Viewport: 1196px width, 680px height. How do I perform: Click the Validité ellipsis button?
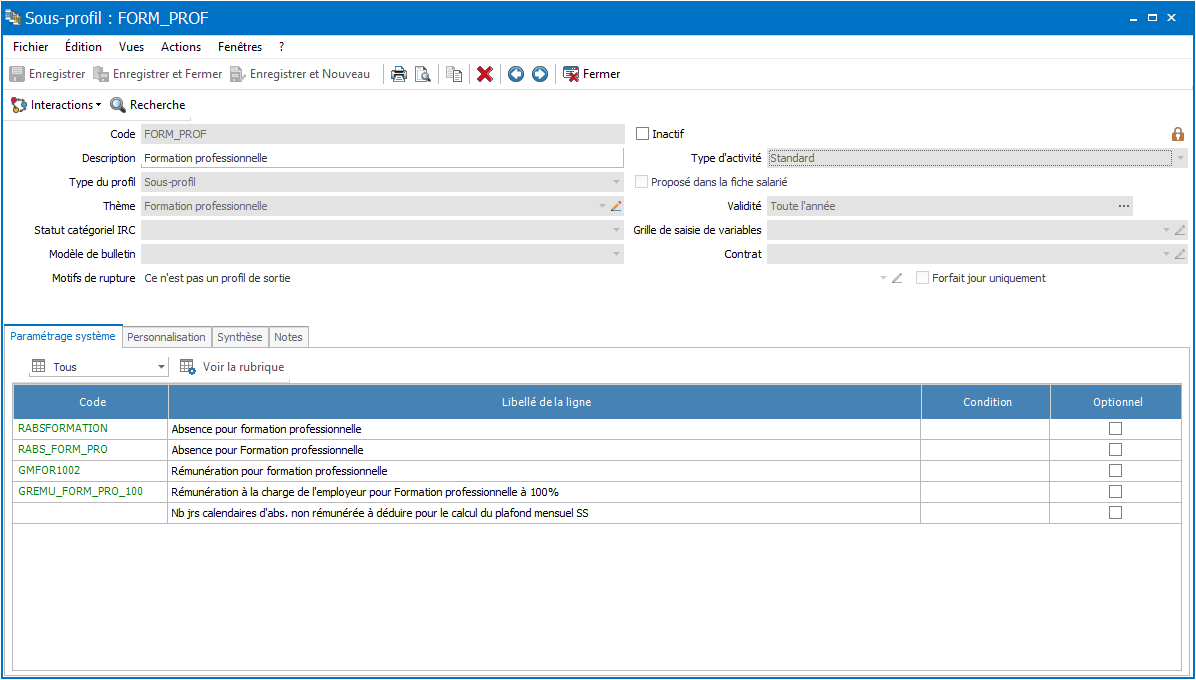coord(1123,206)
